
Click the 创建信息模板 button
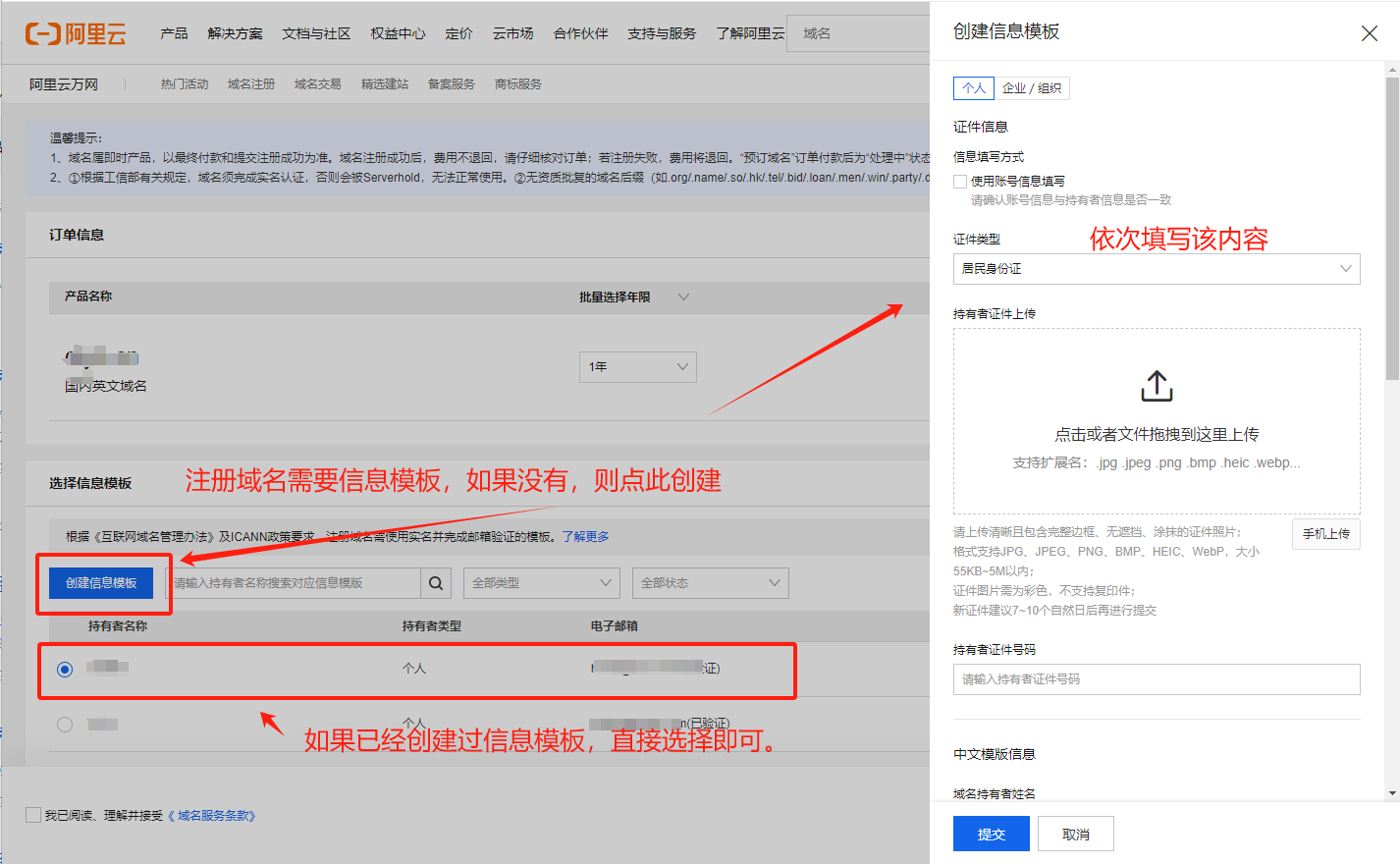(99, 582)
